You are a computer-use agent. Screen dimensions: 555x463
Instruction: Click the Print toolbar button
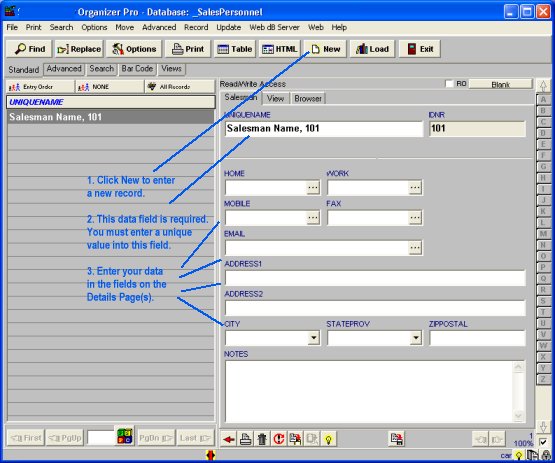pyautogui.click(x=188, y=49)
